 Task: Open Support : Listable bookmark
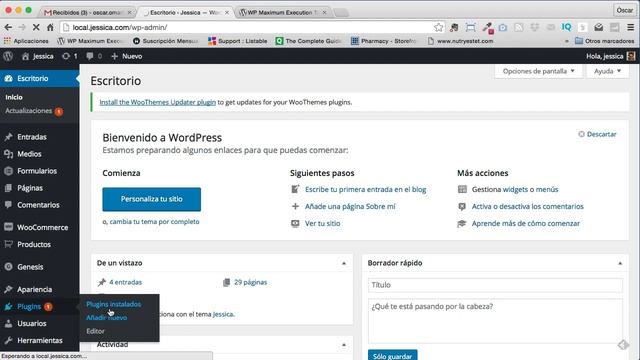pos(238,41)
